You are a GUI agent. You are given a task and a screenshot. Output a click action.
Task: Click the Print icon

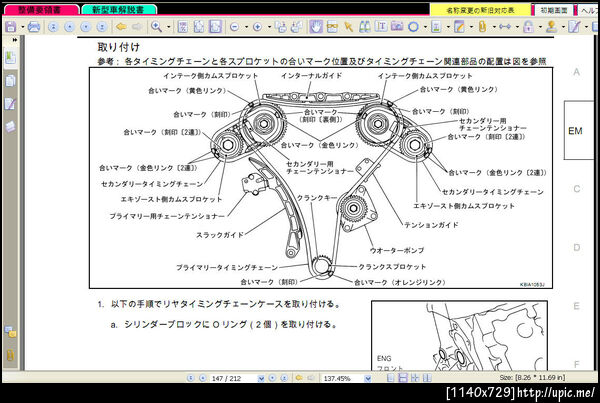pyautogui.click(x=34, y=27)
